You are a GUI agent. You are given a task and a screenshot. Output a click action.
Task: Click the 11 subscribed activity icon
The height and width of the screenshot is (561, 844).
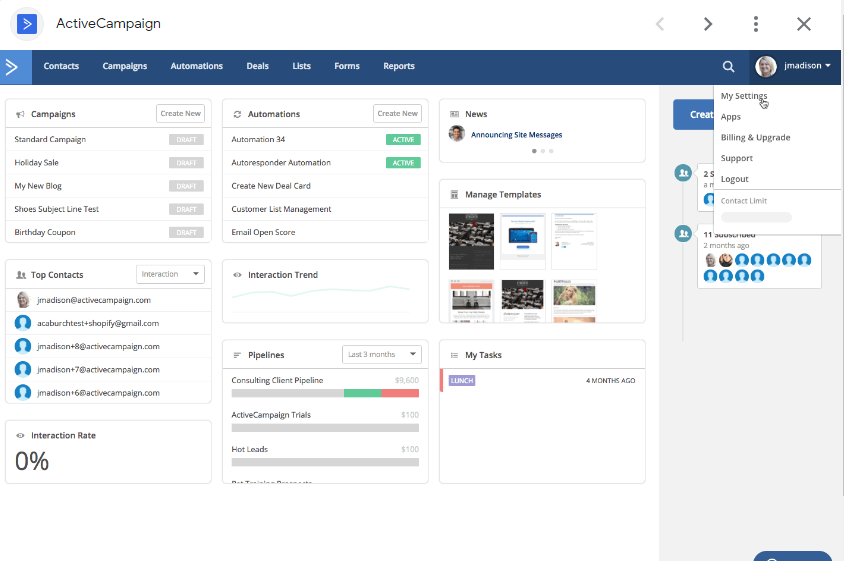[683, 234]
